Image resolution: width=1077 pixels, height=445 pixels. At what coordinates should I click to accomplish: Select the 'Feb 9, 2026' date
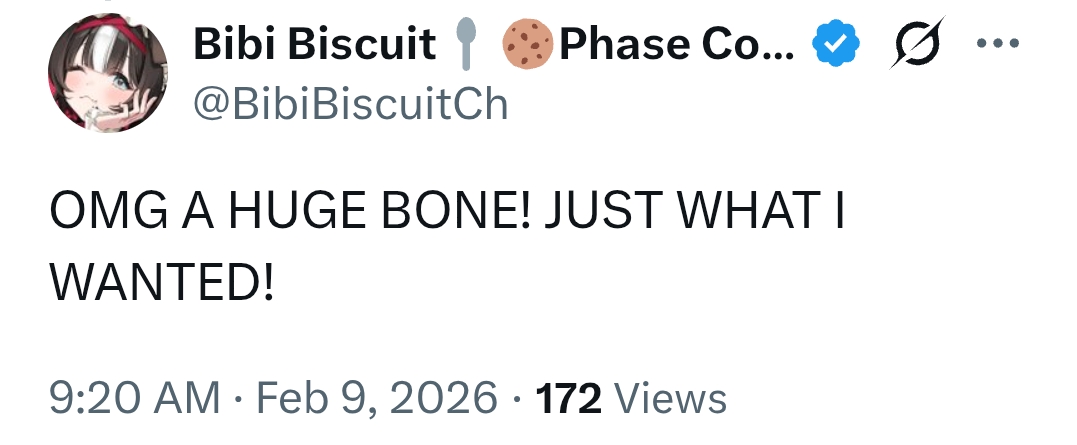pyautogui.click(x=377, y=398)
